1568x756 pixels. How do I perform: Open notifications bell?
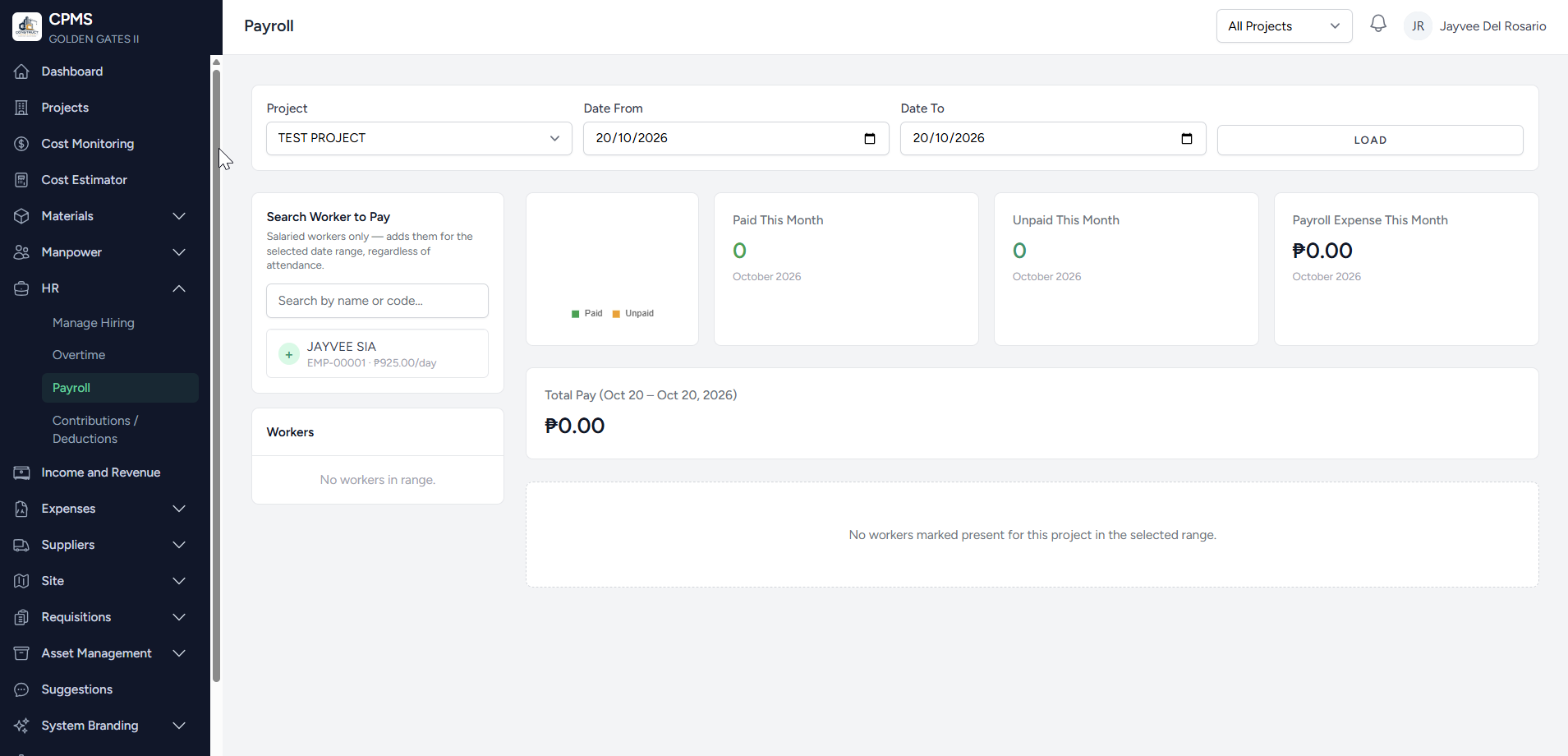tap(1378, 24)
